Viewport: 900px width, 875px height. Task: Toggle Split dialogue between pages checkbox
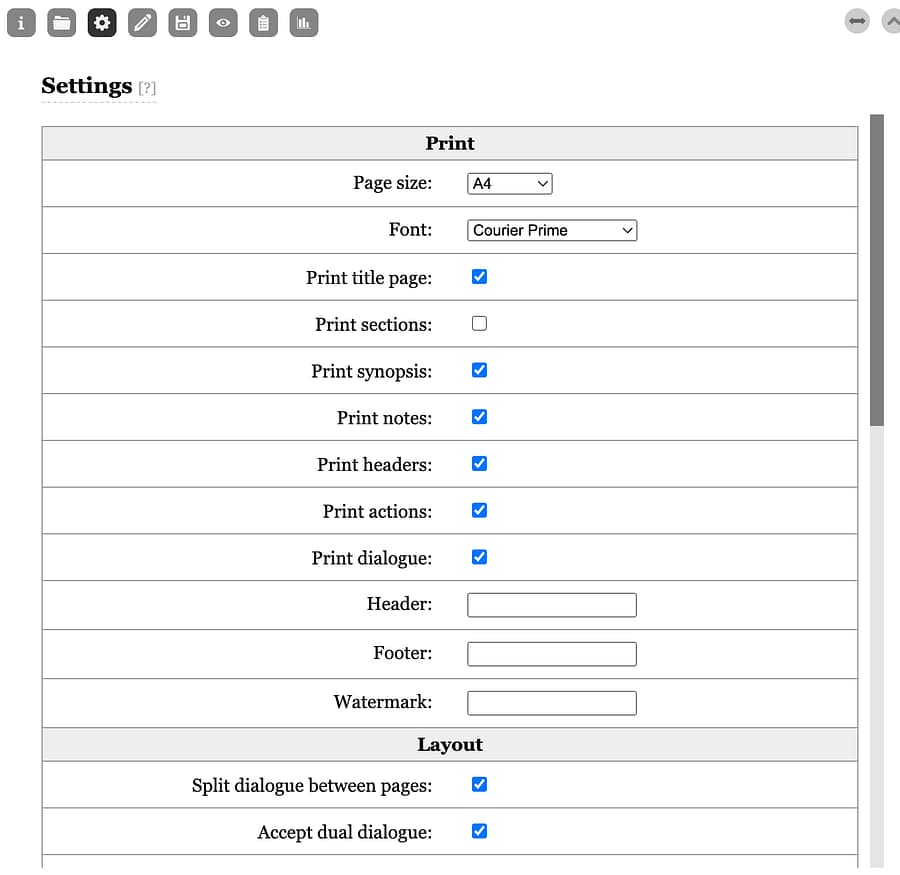point(479,785)
